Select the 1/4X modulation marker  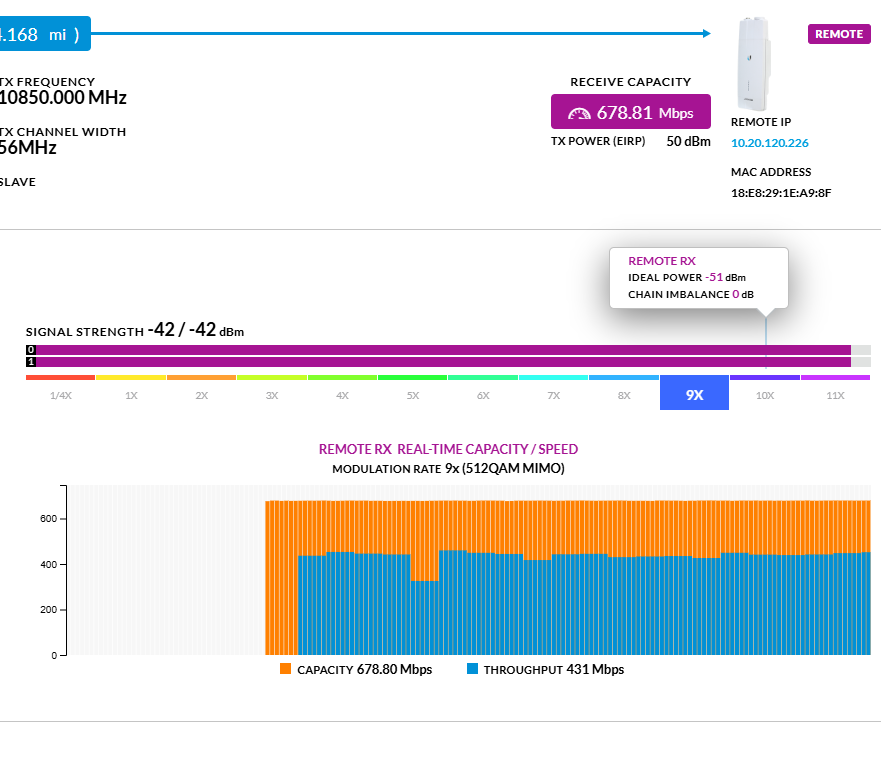pyautogui.click(x=60, y=396)
